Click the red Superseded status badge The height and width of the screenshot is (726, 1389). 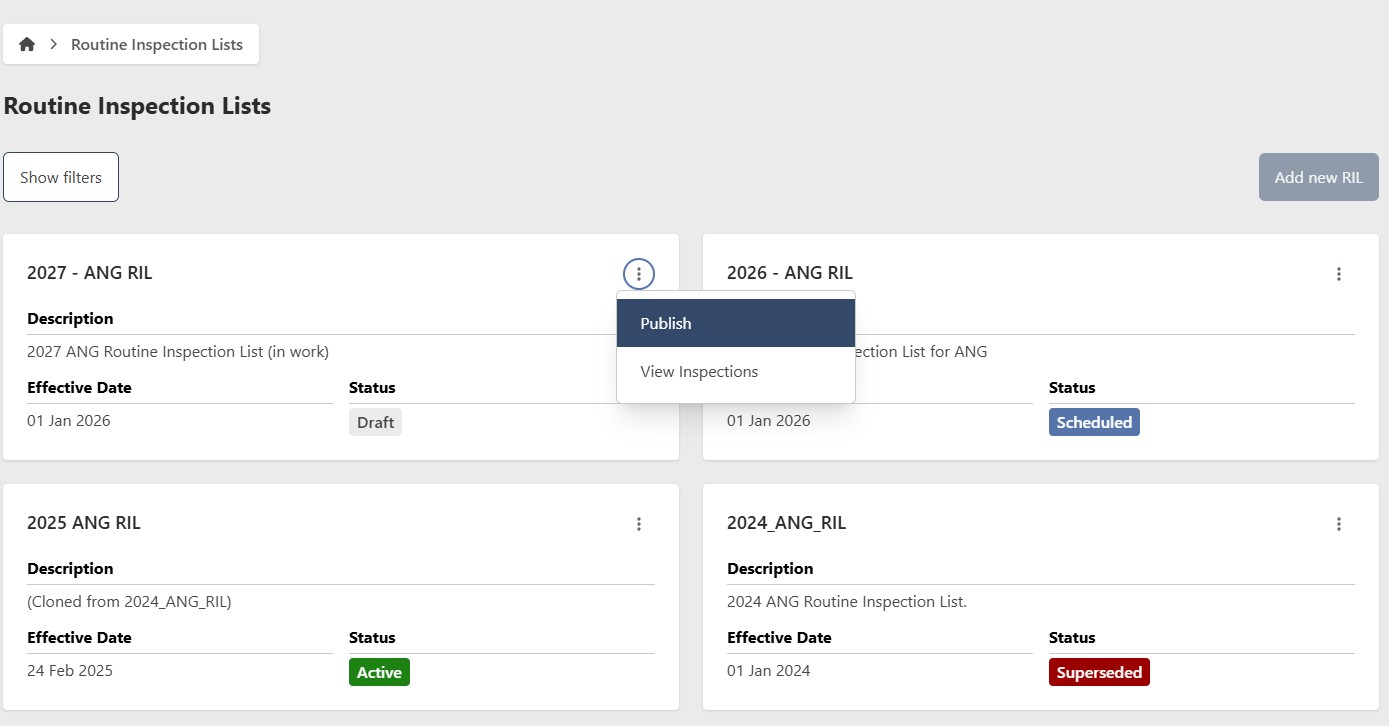[x=1099, y=672]
